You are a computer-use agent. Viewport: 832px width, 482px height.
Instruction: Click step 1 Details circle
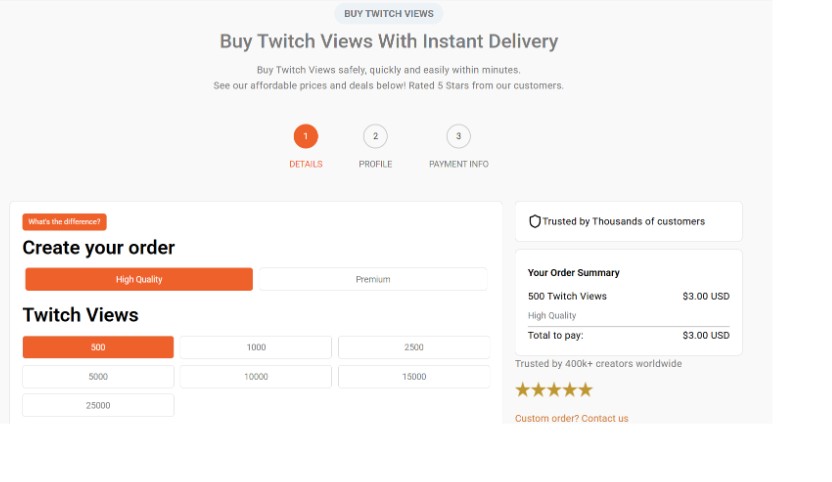coord(305,136)
